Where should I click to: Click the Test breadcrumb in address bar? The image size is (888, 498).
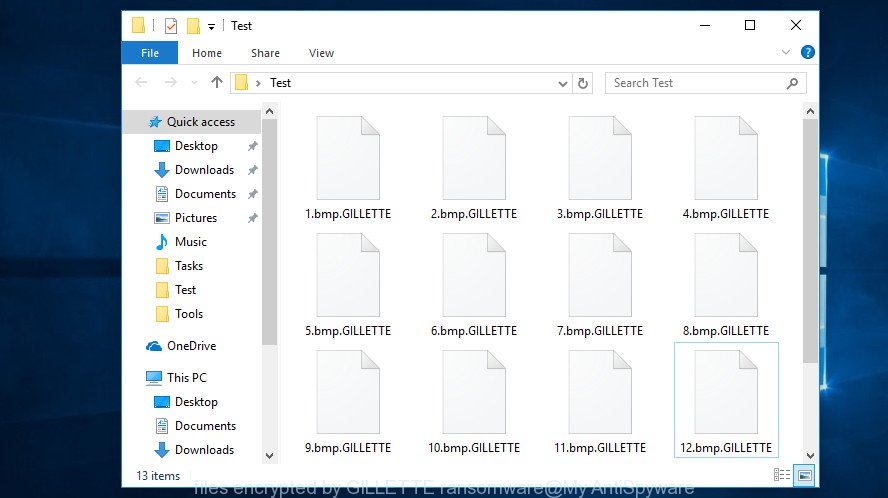[x=280, y=83]
